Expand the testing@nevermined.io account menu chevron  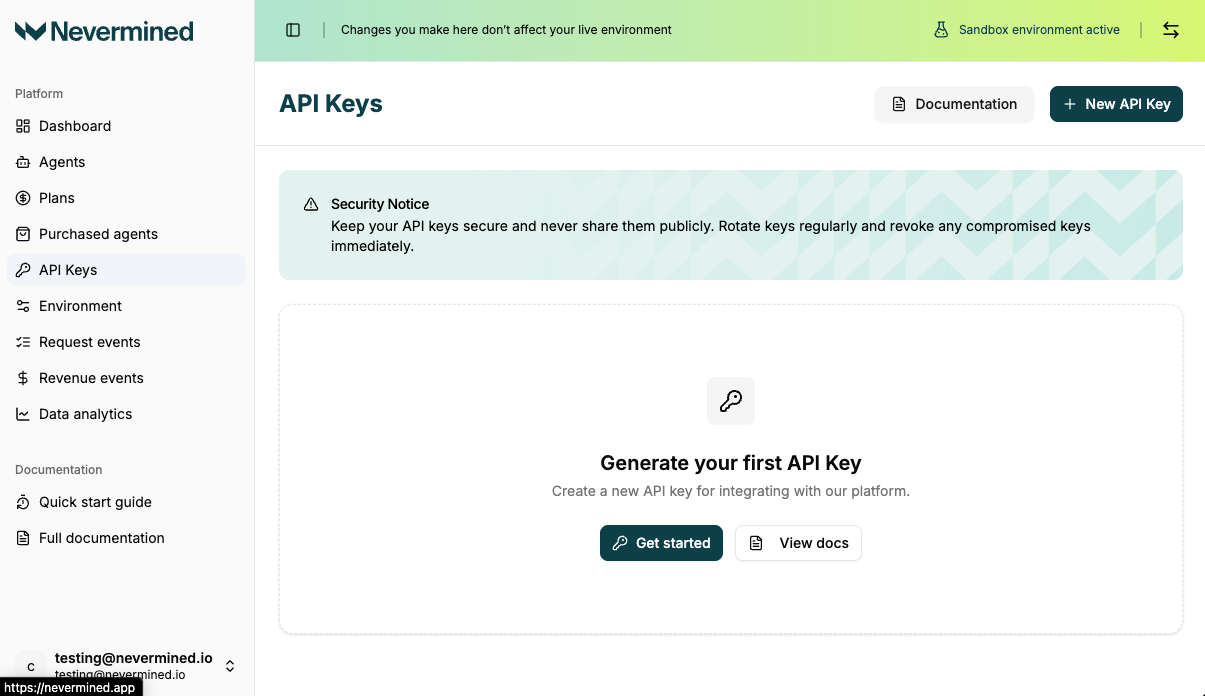[229, 665]
